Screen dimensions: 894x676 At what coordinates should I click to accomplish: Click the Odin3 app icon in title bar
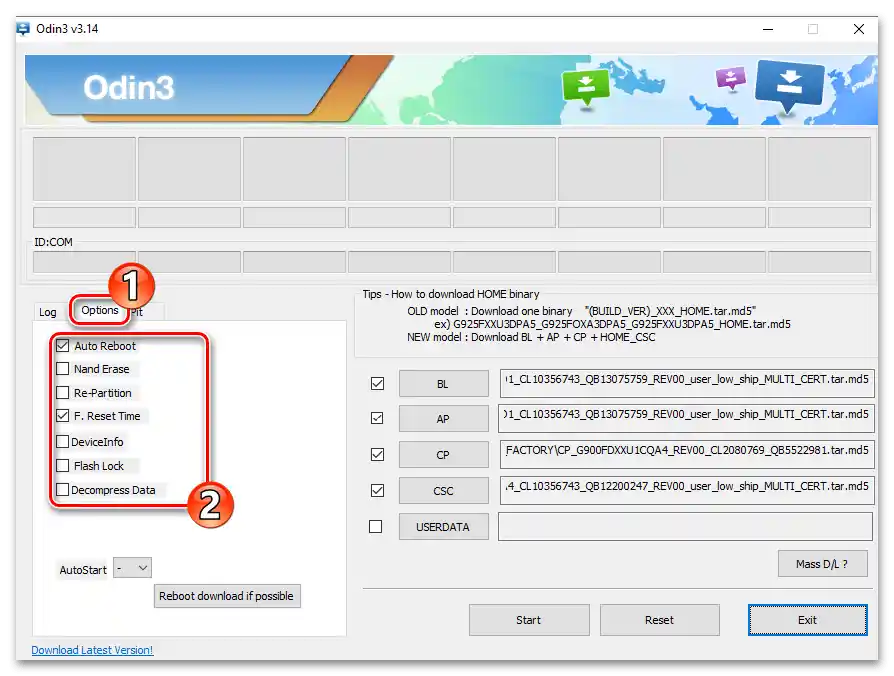(x=23, y=28)
